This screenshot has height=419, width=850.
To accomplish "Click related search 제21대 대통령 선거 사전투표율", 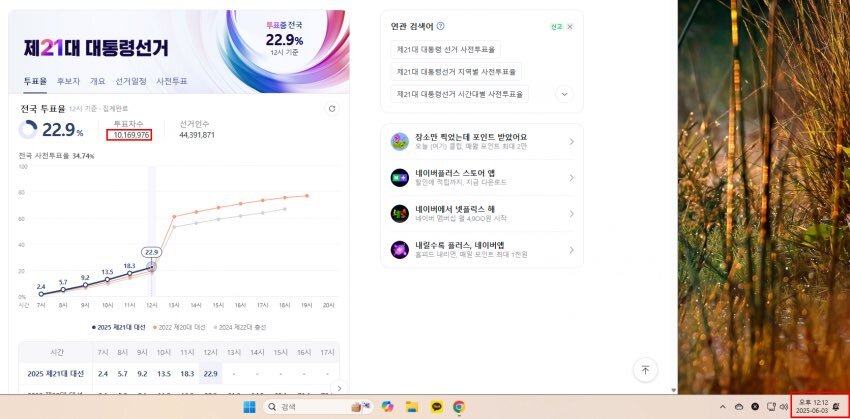I will pyautogui.click(x=446, y=49).
